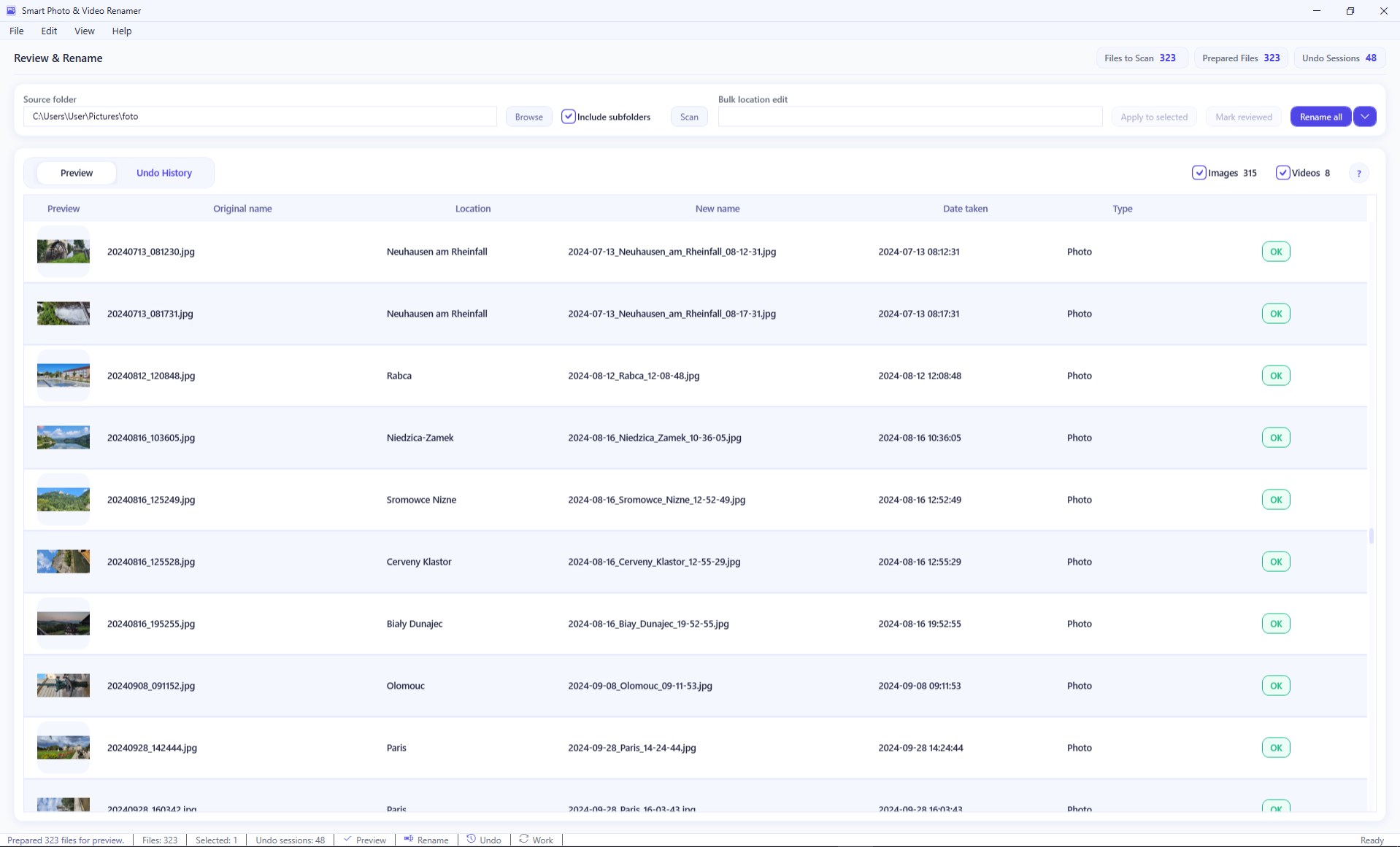This screenshot has width=1400, height=847.
Task: Click the Apply to selected button
Action: (x=1154, y=117)
